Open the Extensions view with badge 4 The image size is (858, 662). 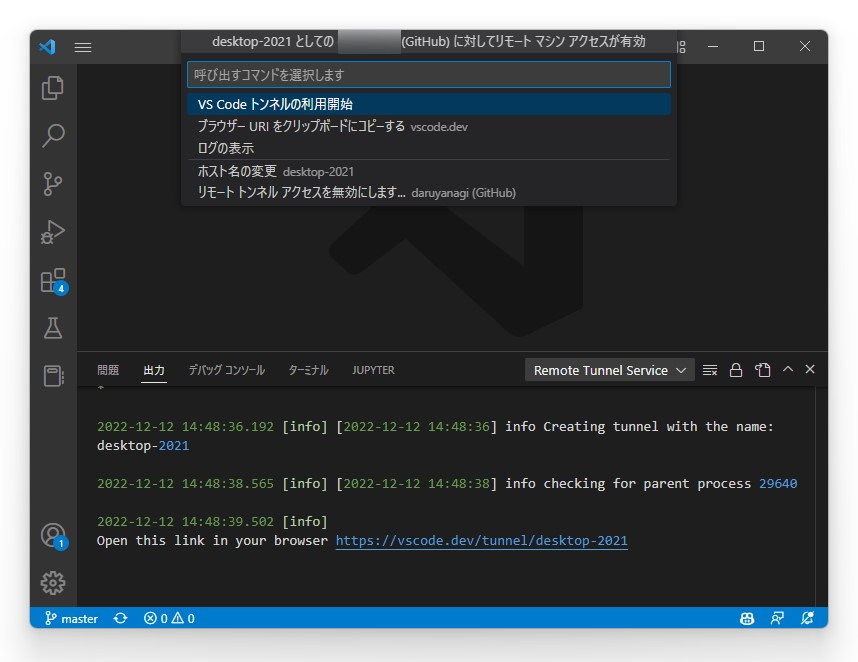tap(53, 280)
